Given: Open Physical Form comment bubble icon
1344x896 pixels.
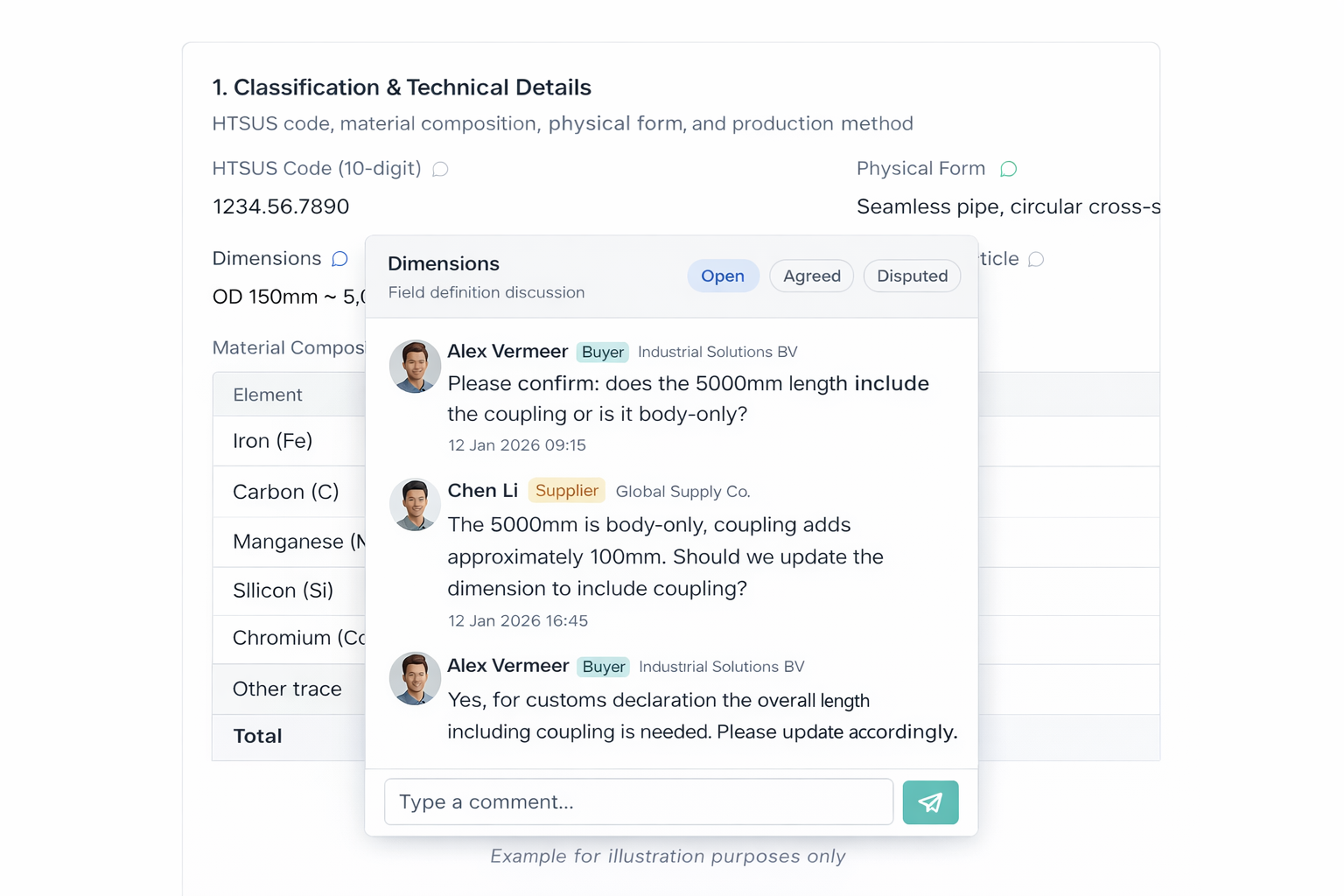Looking at the screenshot, I should click(x=1008, y=169).
